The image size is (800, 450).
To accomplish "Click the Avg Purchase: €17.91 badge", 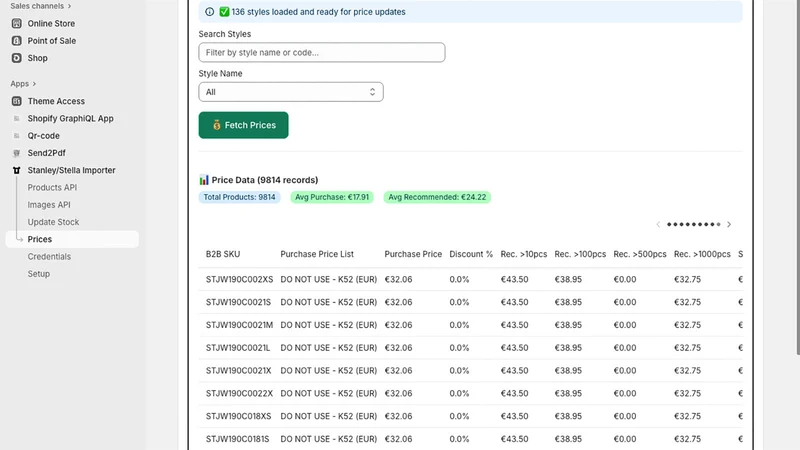I will pos(332,197).
